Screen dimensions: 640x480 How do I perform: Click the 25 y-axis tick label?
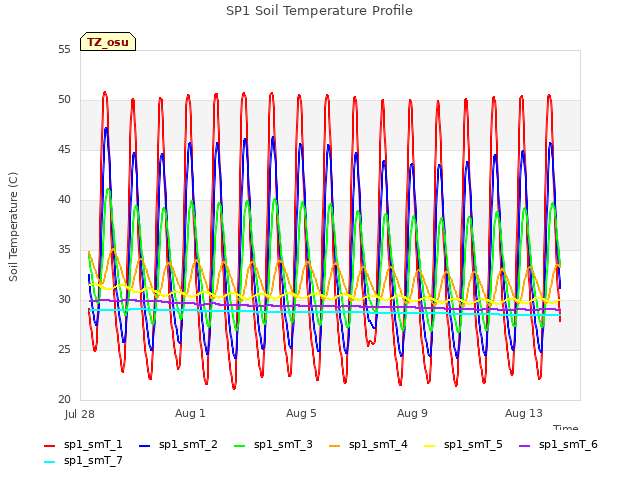click(64, 350)
